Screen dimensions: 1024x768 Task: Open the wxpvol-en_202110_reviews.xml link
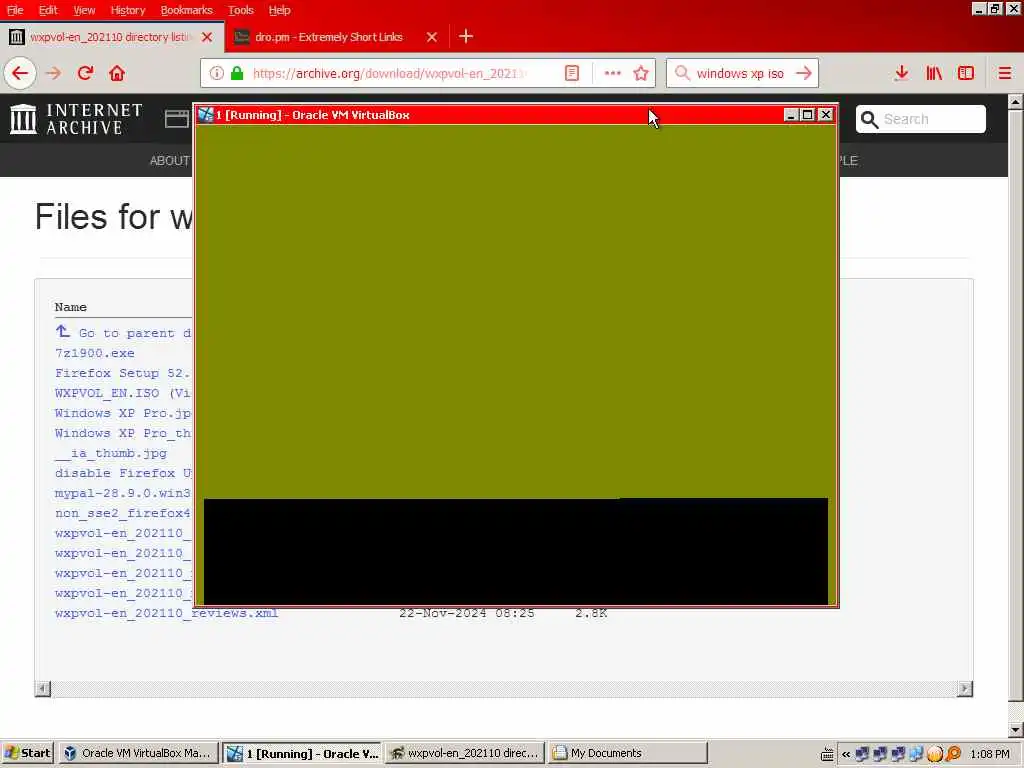click(x=167, y=613)
